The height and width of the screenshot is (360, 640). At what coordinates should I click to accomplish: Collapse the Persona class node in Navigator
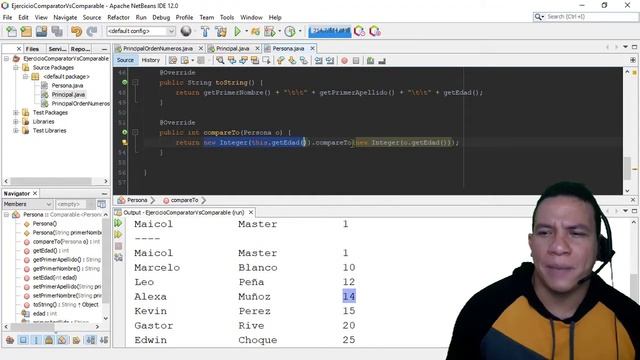click(7, 215)
